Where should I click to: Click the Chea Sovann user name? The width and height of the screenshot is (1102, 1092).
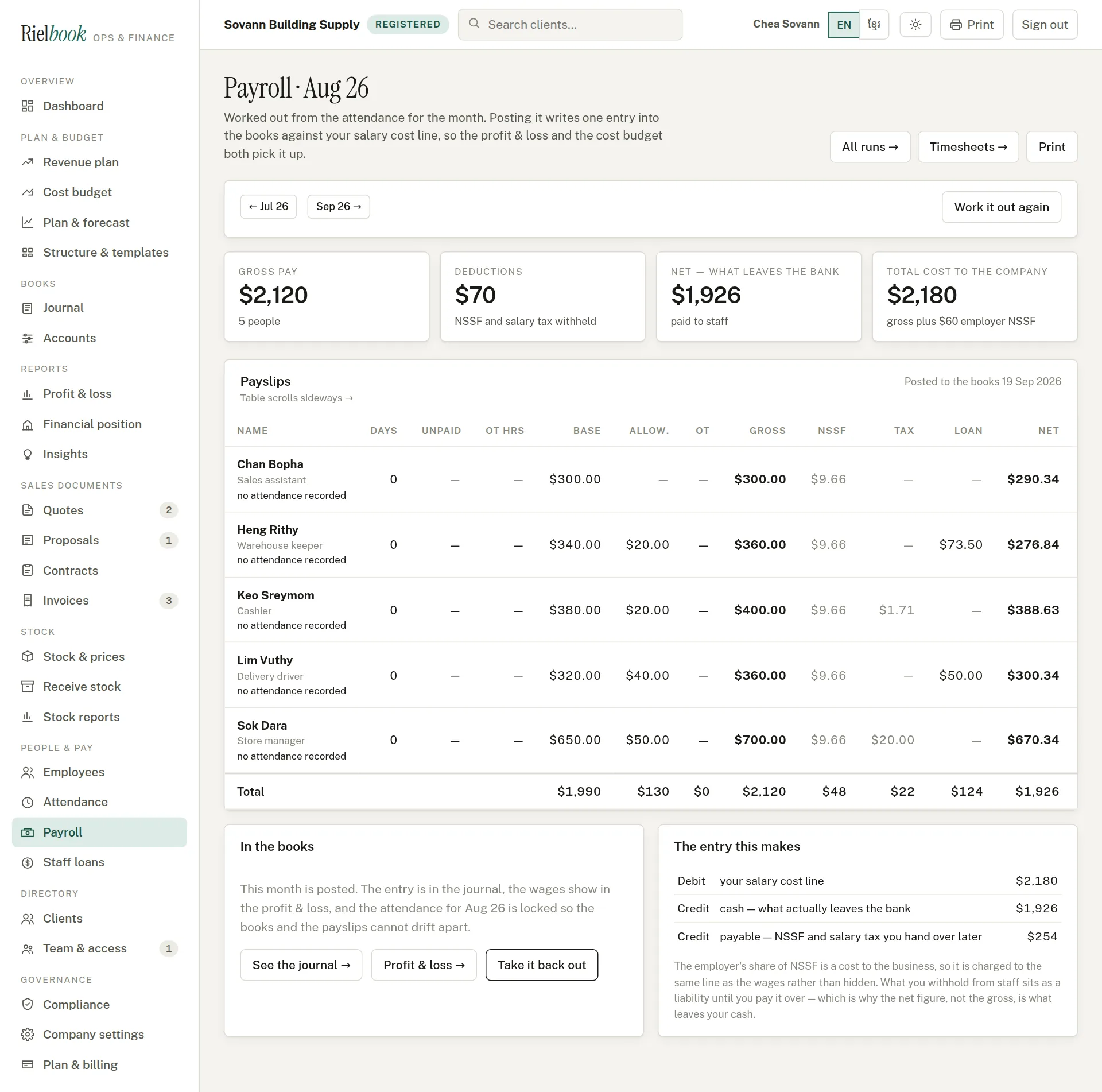pos(786,24)
